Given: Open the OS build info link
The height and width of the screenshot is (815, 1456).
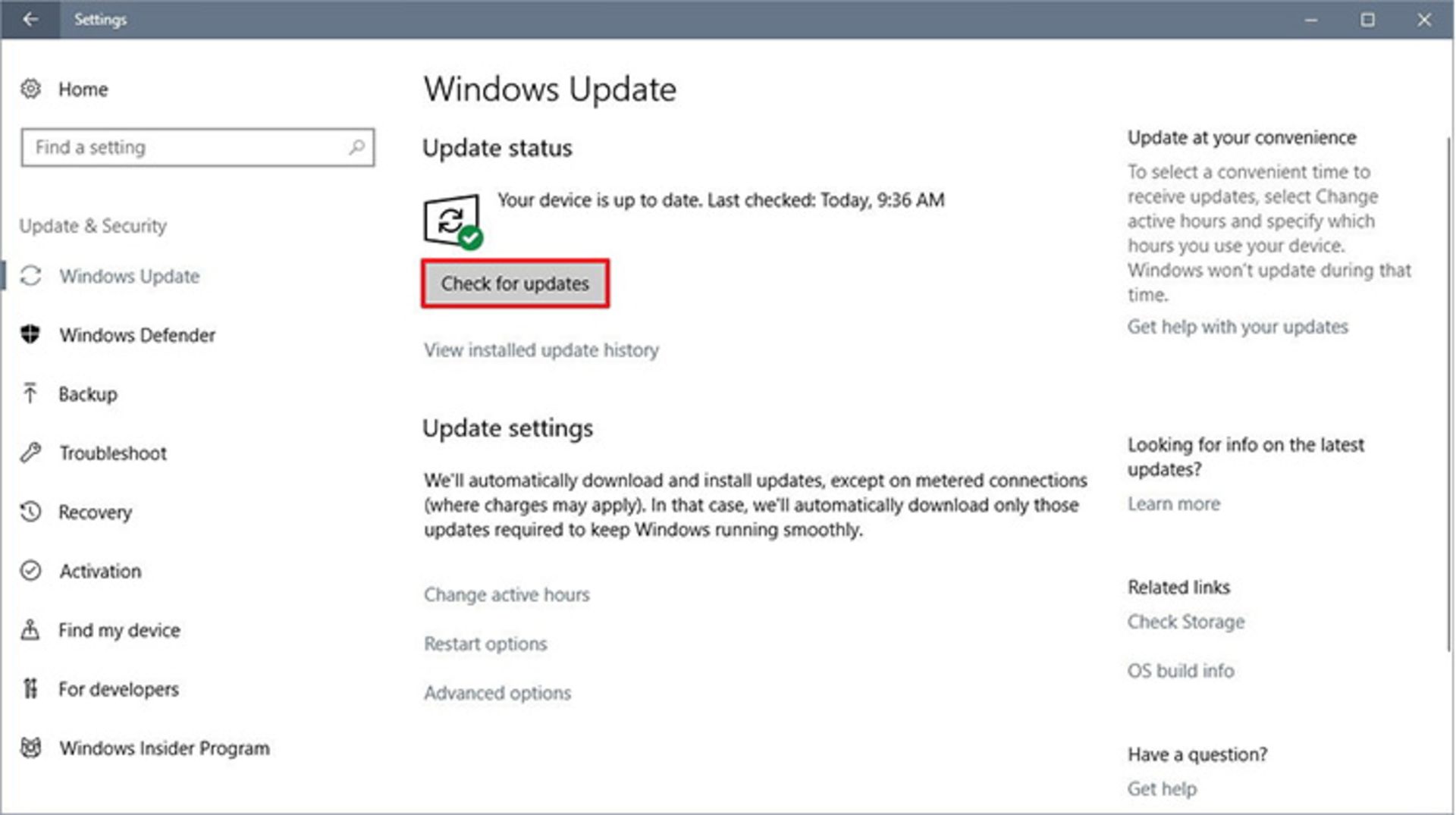Looking at the screenshot, I should [1181, 671].
